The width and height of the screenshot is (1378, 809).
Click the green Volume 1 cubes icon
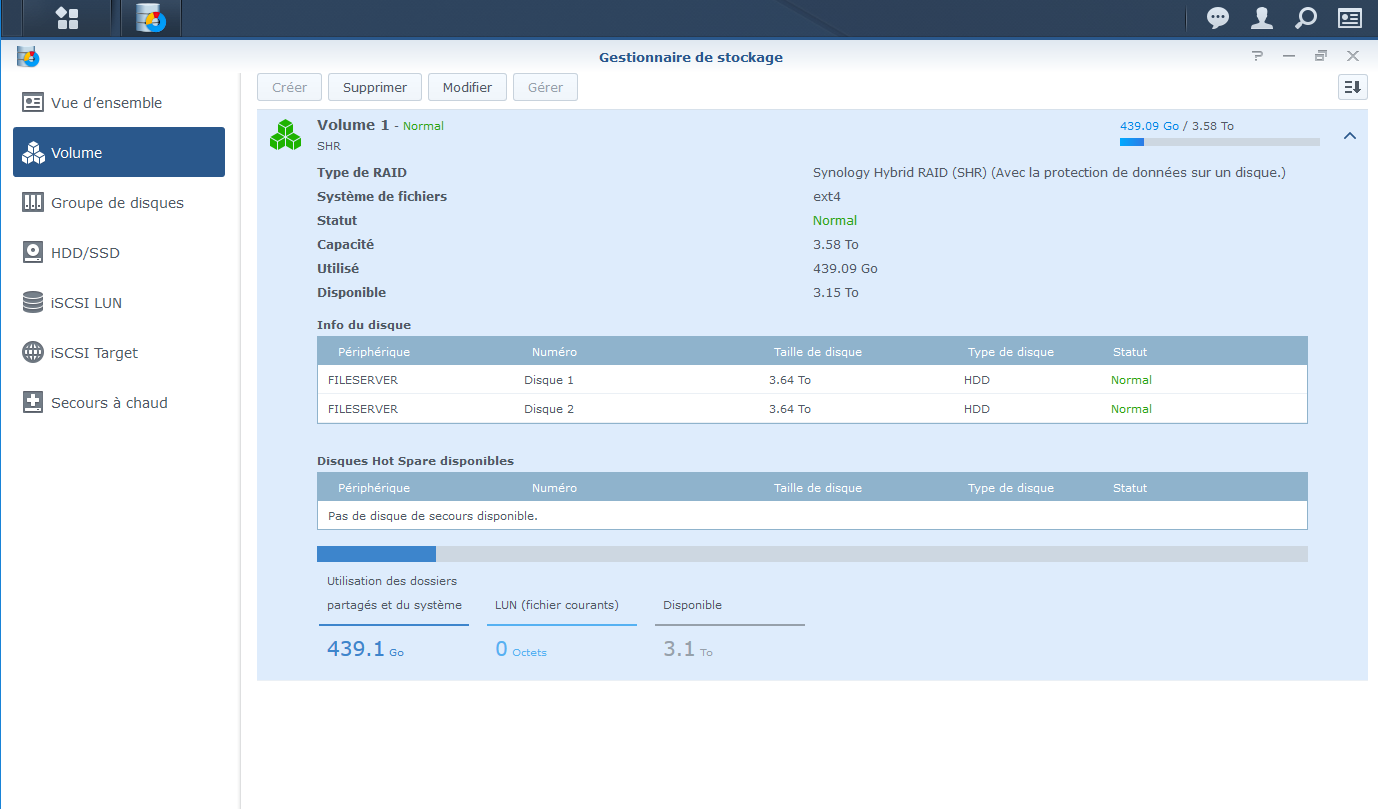(285, 136)
